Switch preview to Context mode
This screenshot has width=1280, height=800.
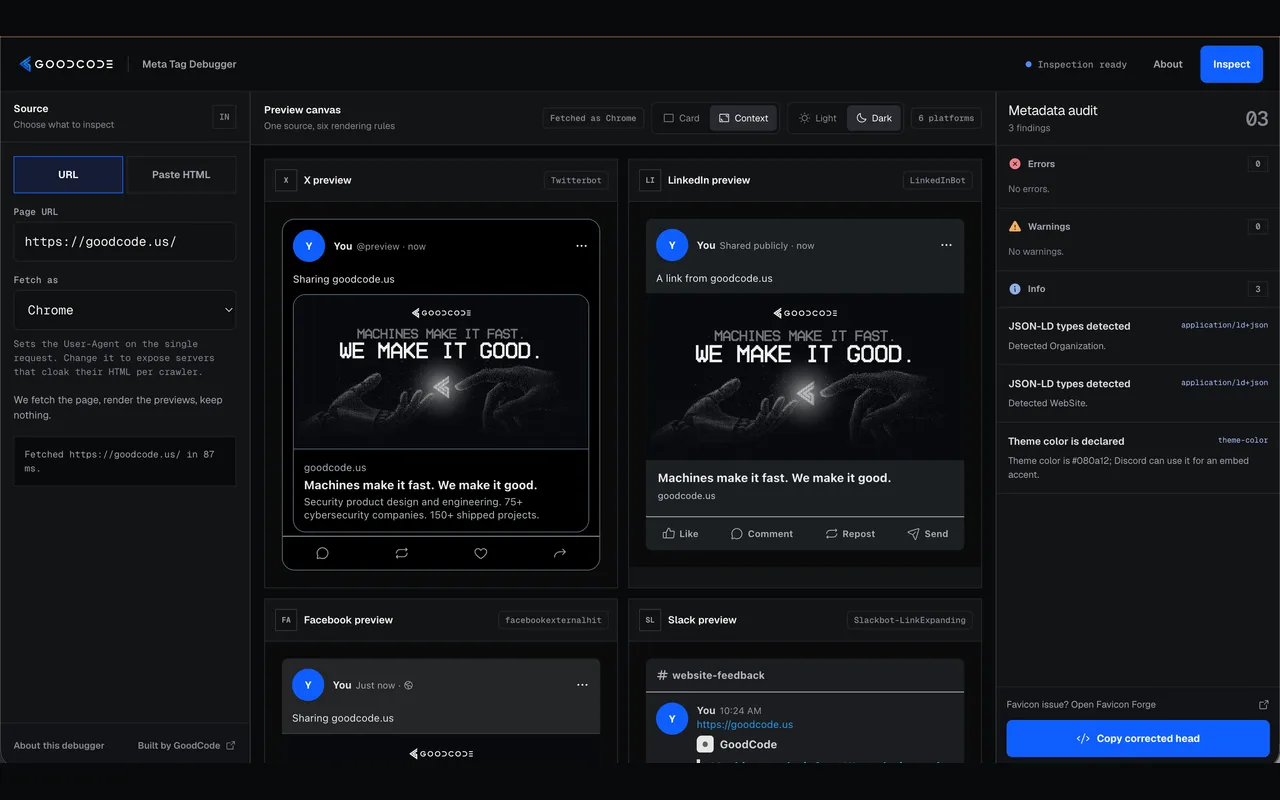tap(743, 118)
